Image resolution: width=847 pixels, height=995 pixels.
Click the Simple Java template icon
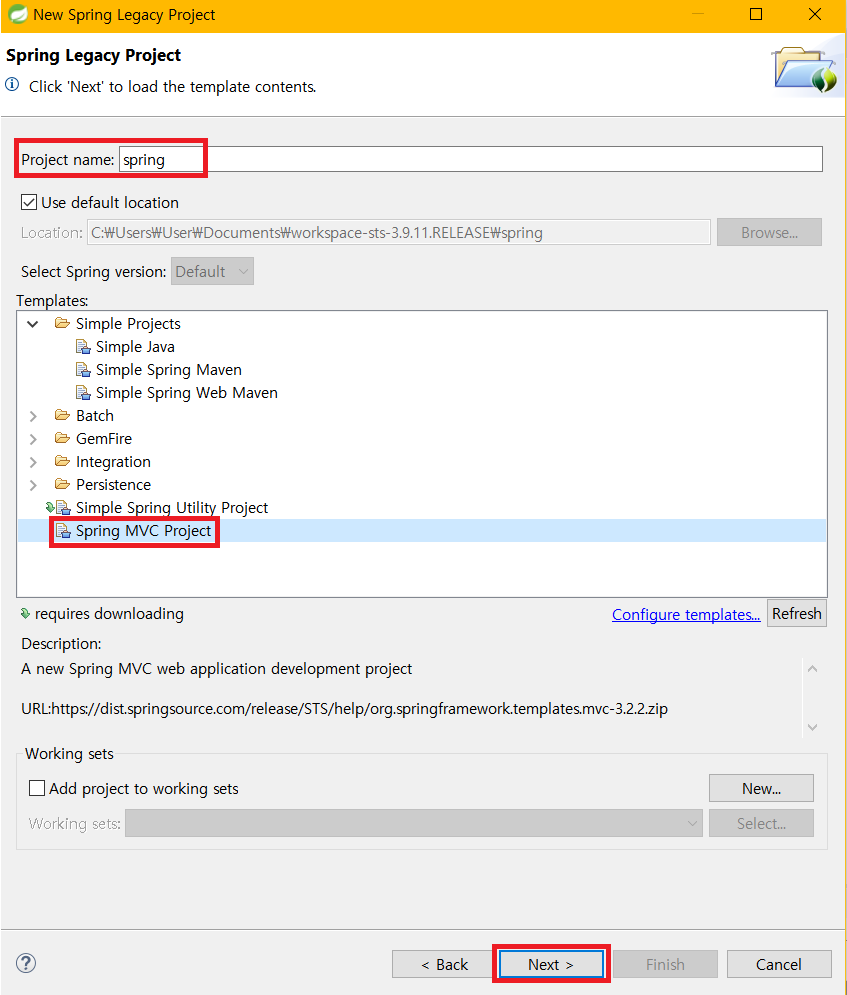click(83, 346)
